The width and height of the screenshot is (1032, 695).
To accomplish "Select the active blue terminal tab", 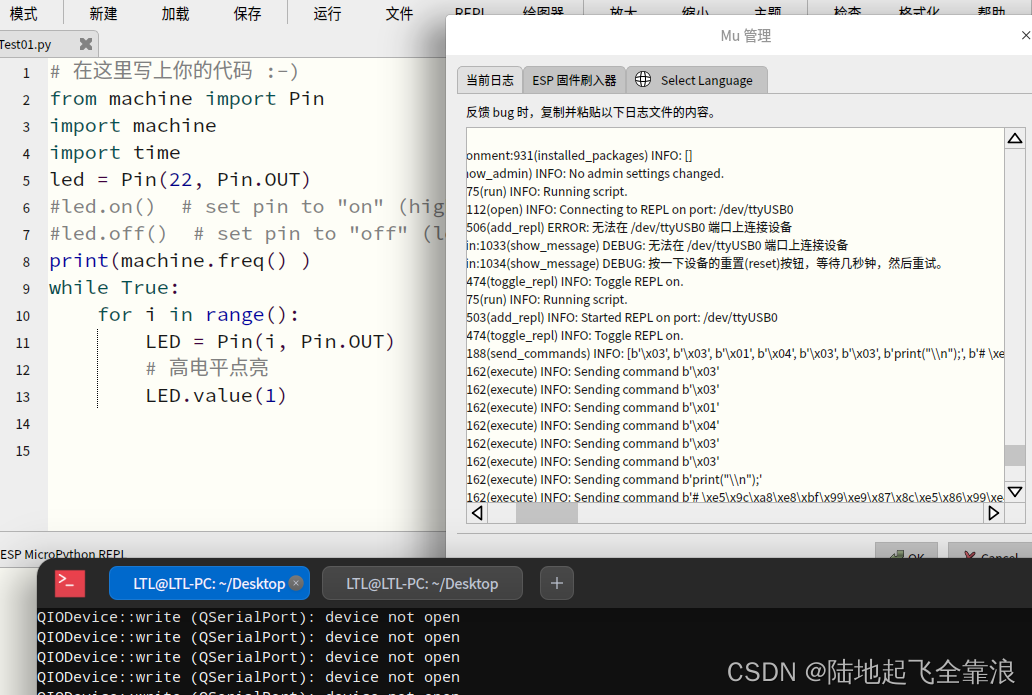I will 209,583.
